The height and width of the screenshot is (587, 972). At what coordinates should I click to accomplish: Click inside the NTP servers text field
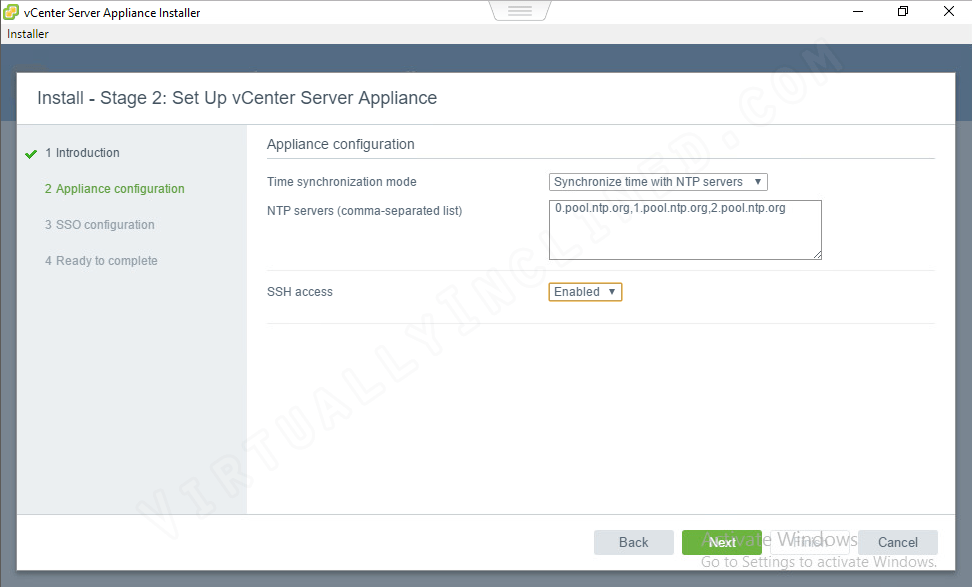[685, 229]
